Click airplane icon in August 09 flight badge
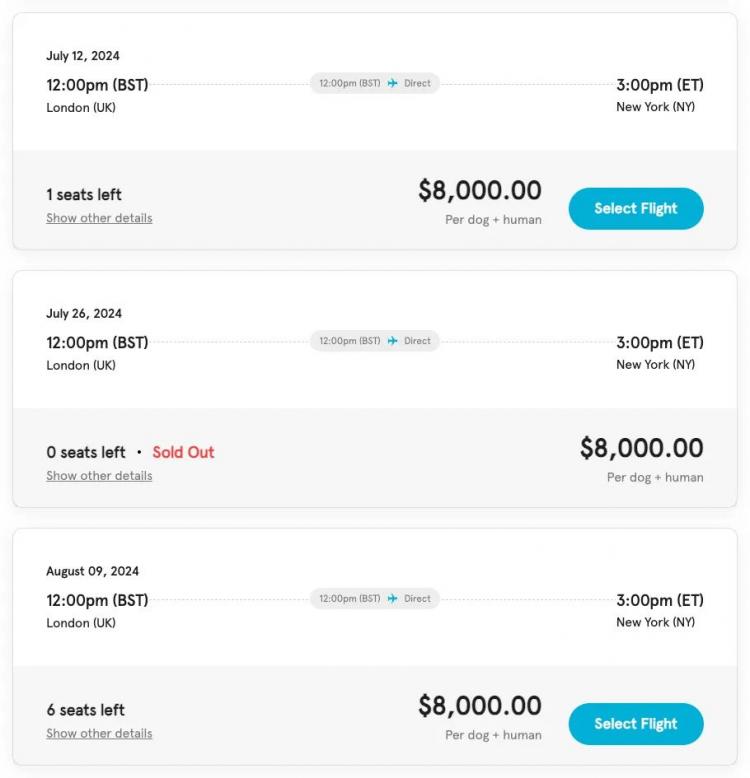This screenshot has width=750, height=778. click(x=392, y=598)
